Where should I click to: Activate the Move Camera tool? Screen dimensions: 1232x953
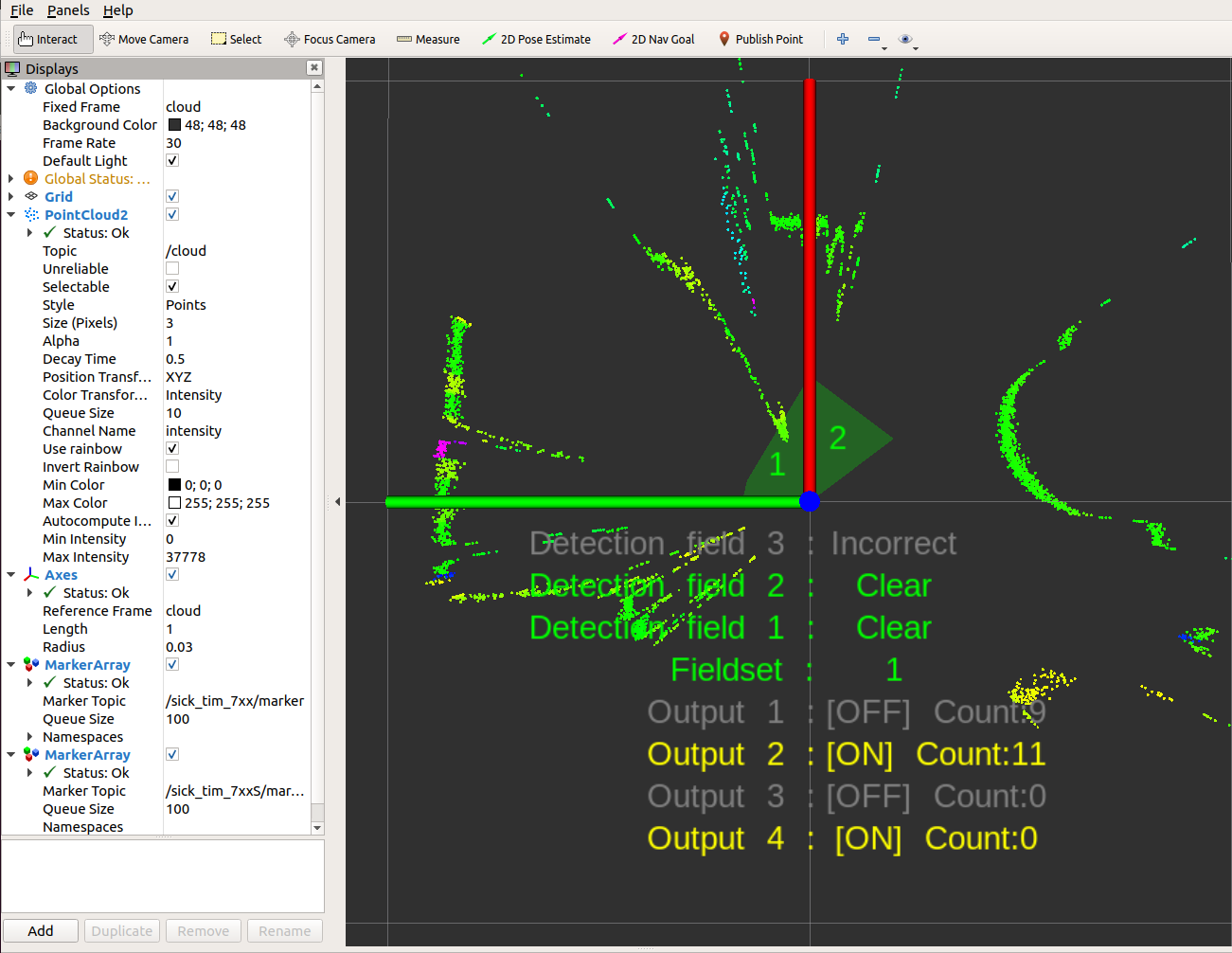144,39
